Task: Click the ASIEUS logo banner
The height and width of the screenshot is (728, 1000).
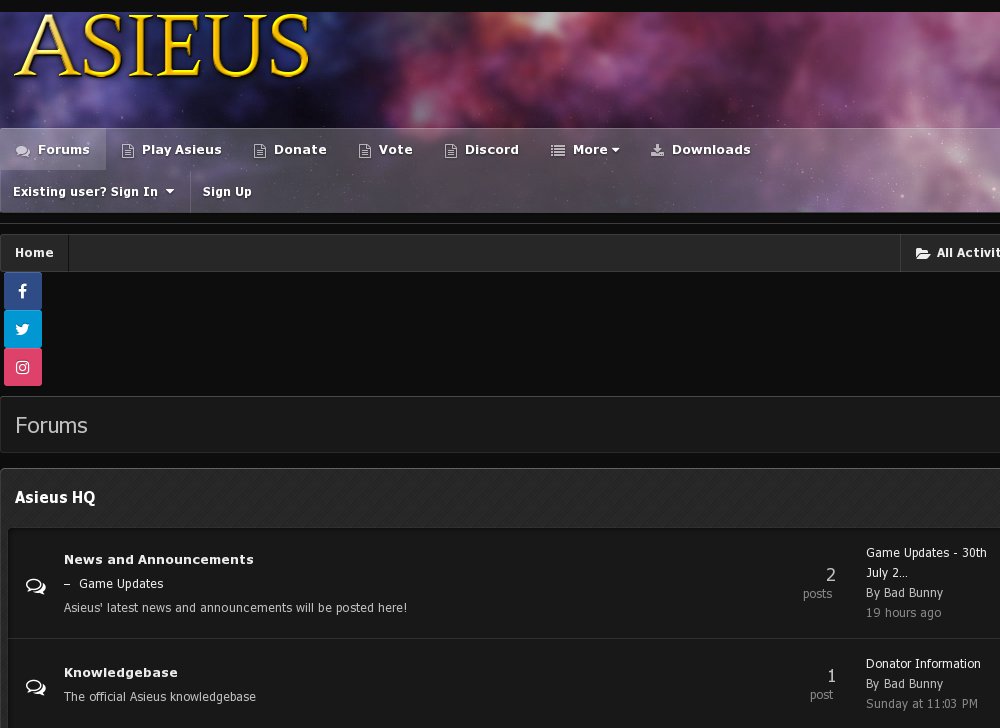Action: pyautogui.click(x=163, y=46)
